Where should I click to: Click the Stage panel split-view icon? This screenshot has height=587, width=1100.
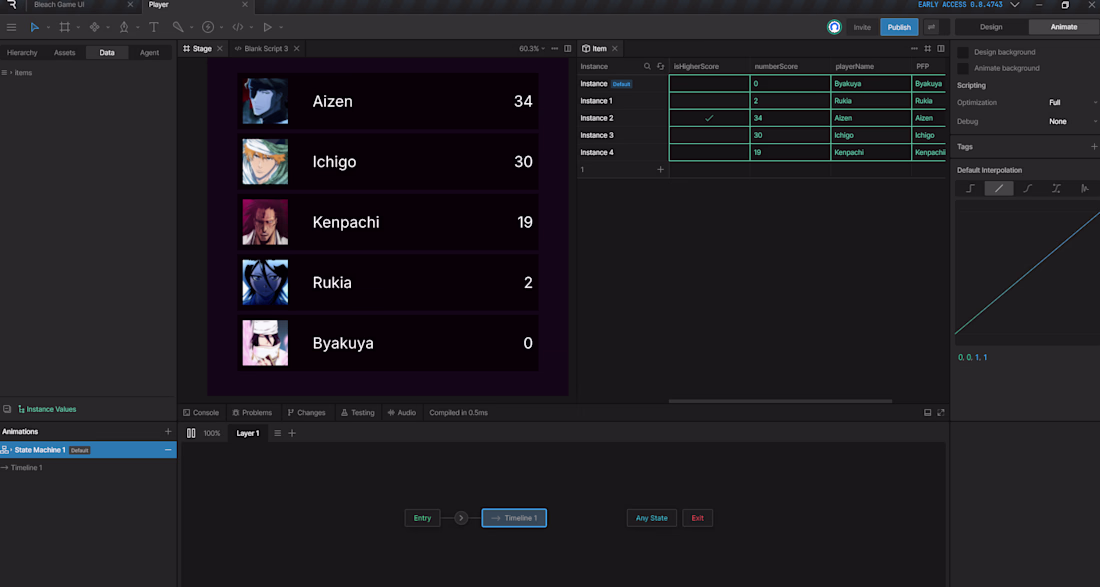click(x=568, y=49)
